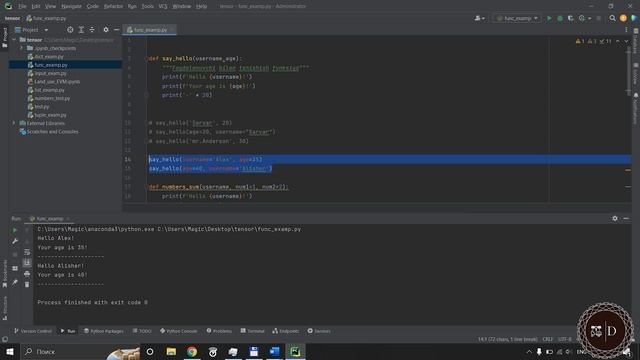
Task: Toggle scroll to end in Run console
Action: click(27, 262)
